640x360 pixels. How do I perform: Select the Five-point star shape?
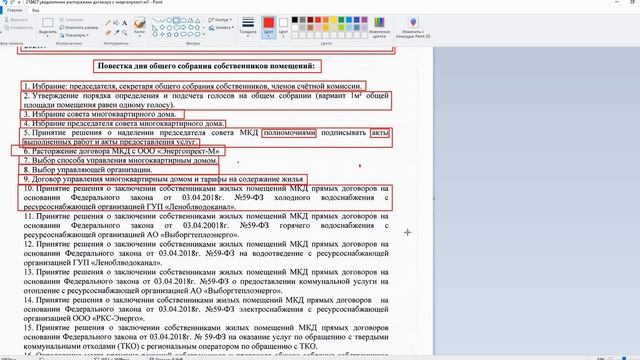point(169,34)
